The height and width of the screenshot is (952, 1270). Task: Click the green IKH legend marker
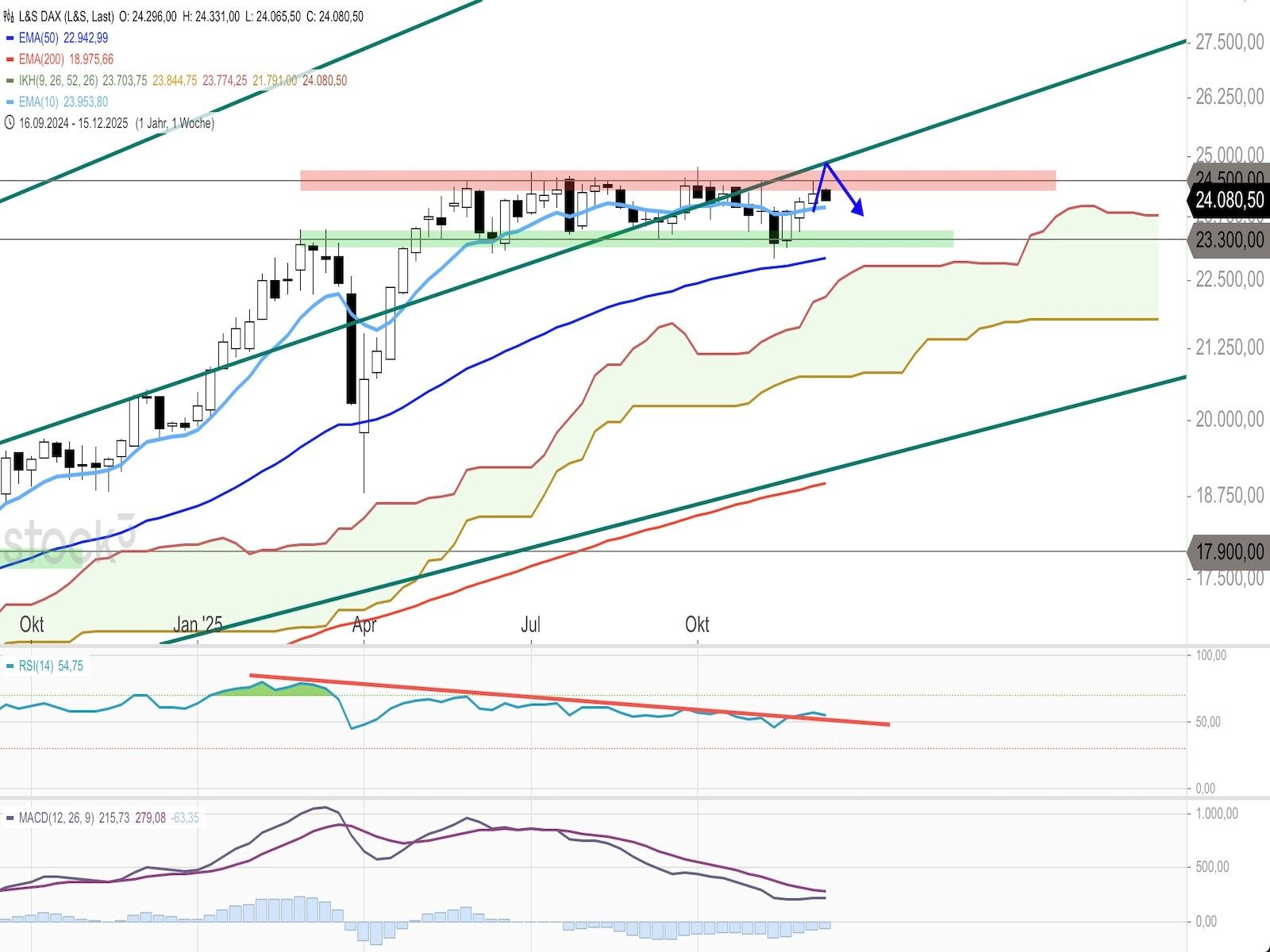(10, 81)
